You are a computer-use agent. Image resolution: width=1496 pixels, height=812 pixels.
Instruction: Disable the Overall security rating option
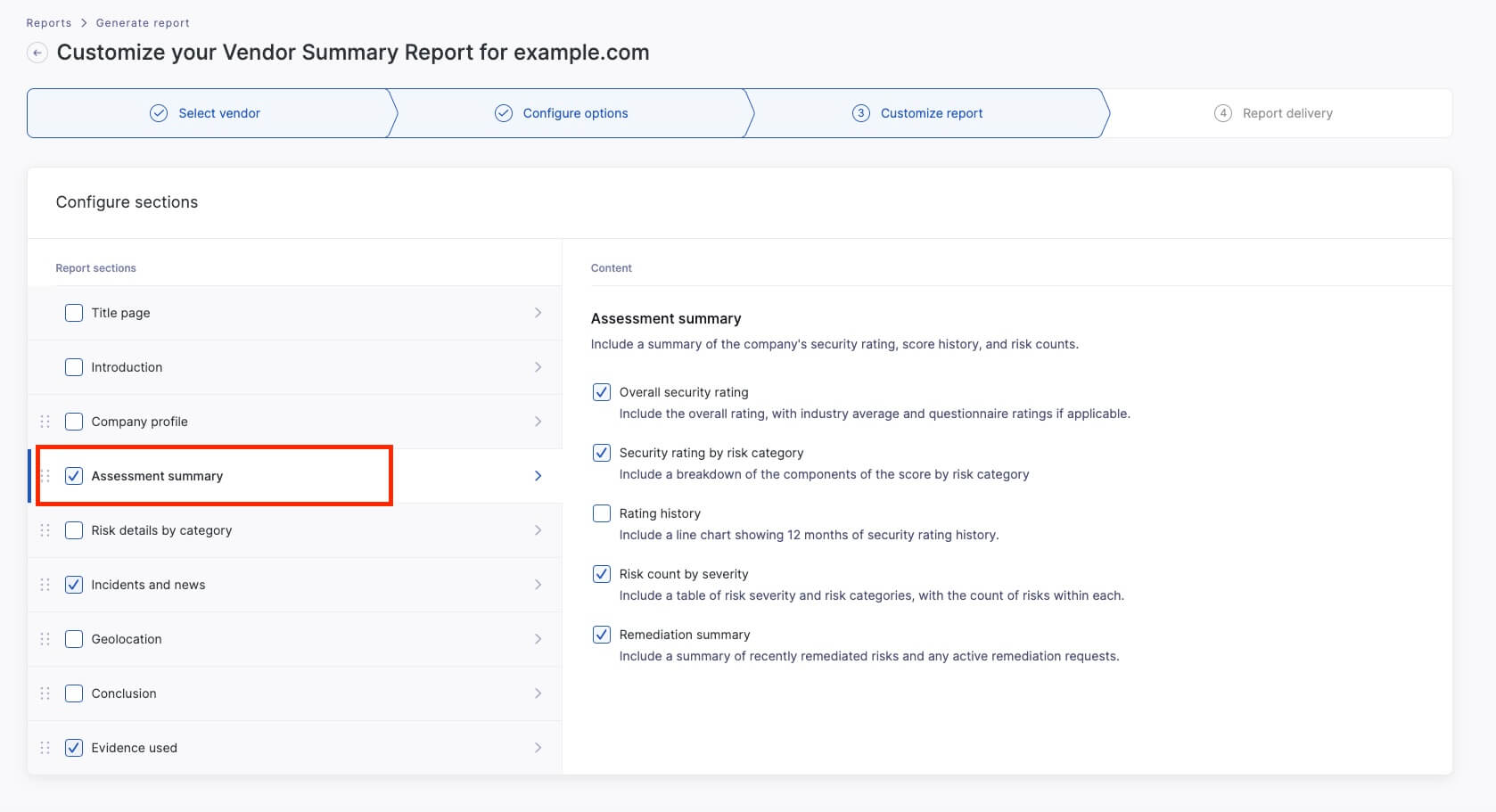(x=602, y=392)
